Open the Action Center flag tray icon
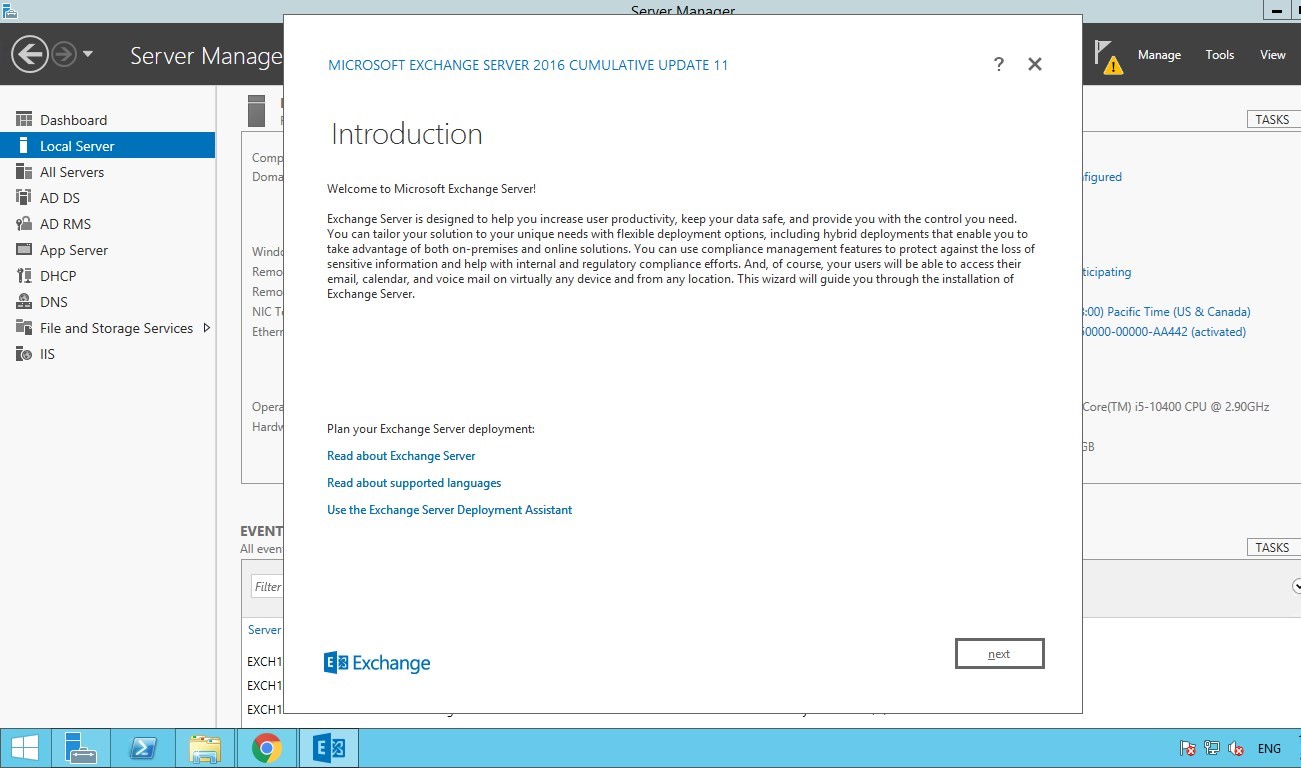 click(x=1188, y=748)
